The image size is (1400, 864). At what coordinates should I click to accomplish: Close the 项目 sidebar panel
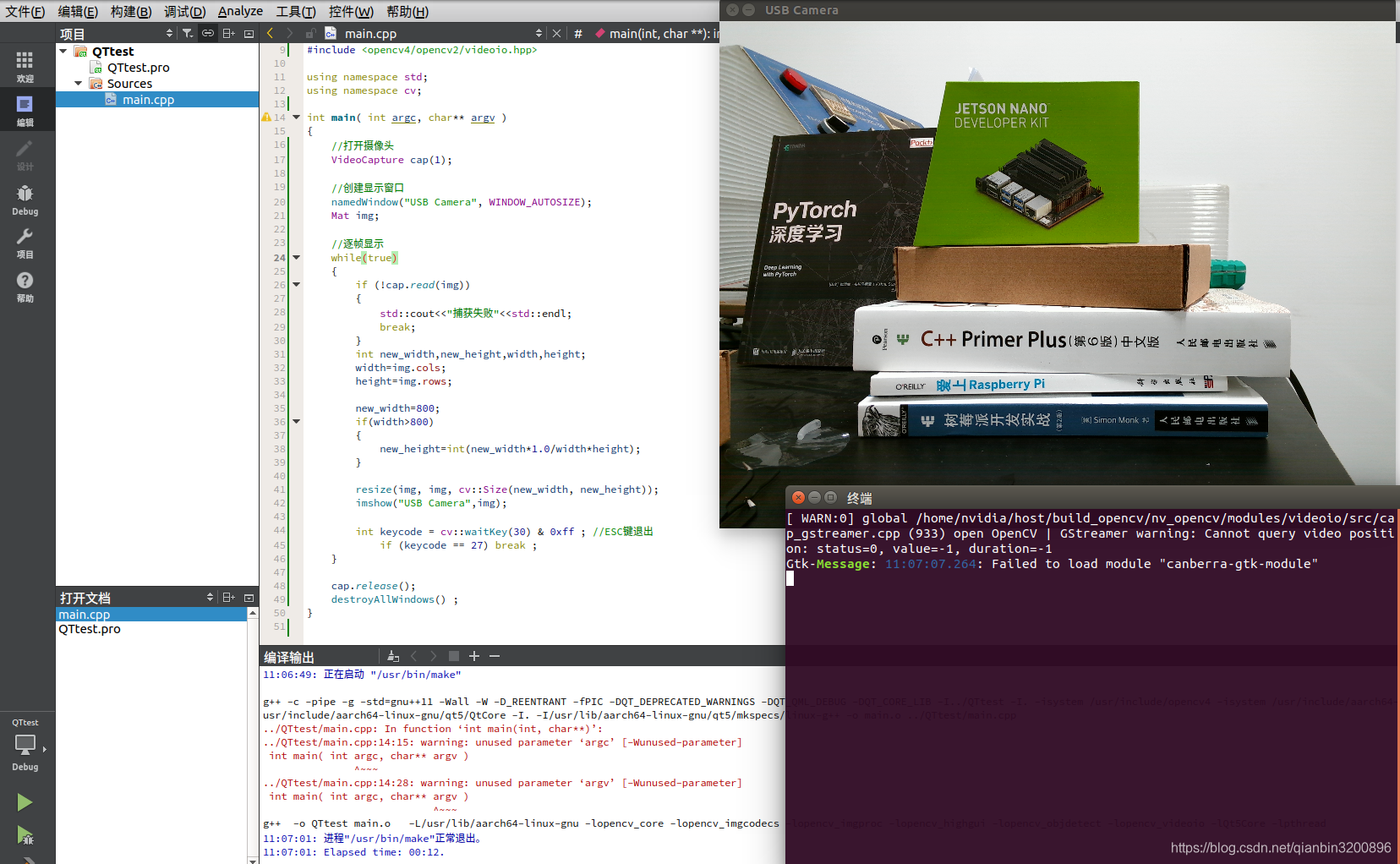249,33
